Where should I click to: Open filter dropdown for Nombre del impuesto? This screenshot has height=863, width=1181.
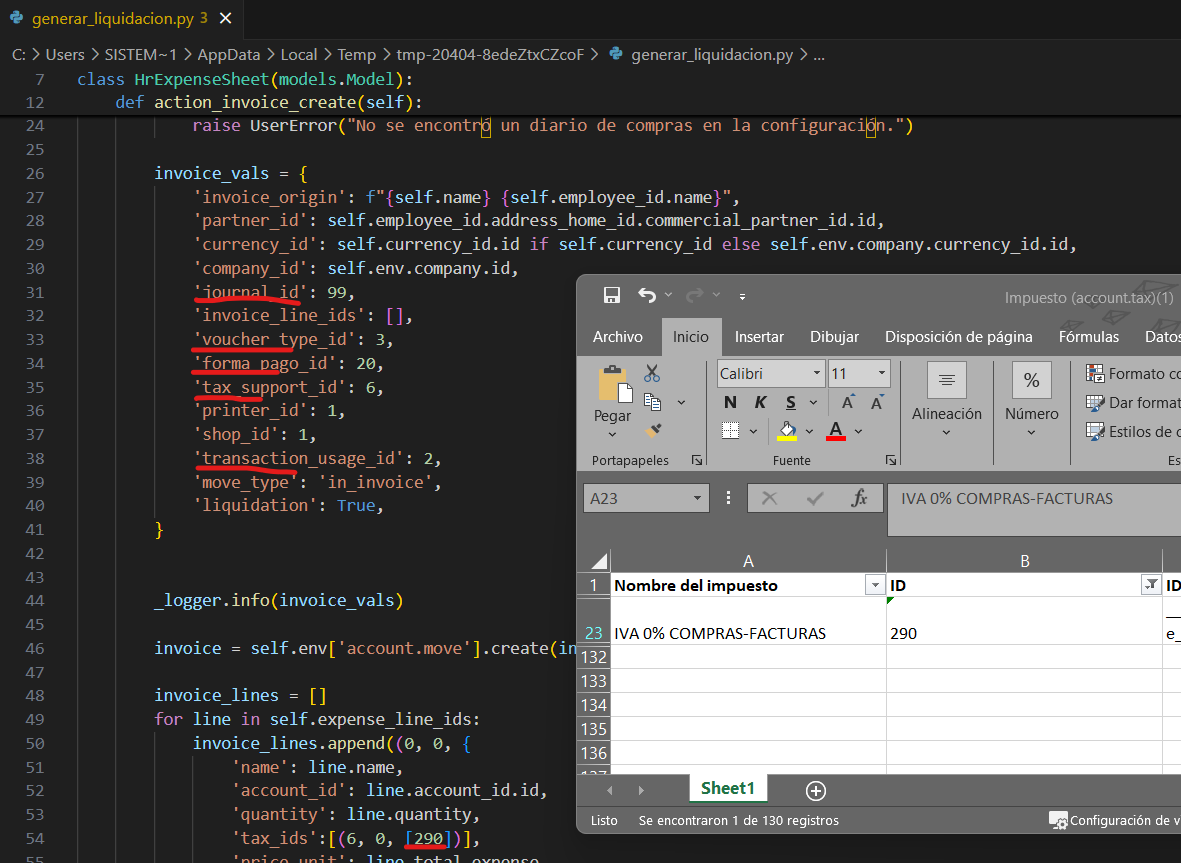click(x=875, y=586)
